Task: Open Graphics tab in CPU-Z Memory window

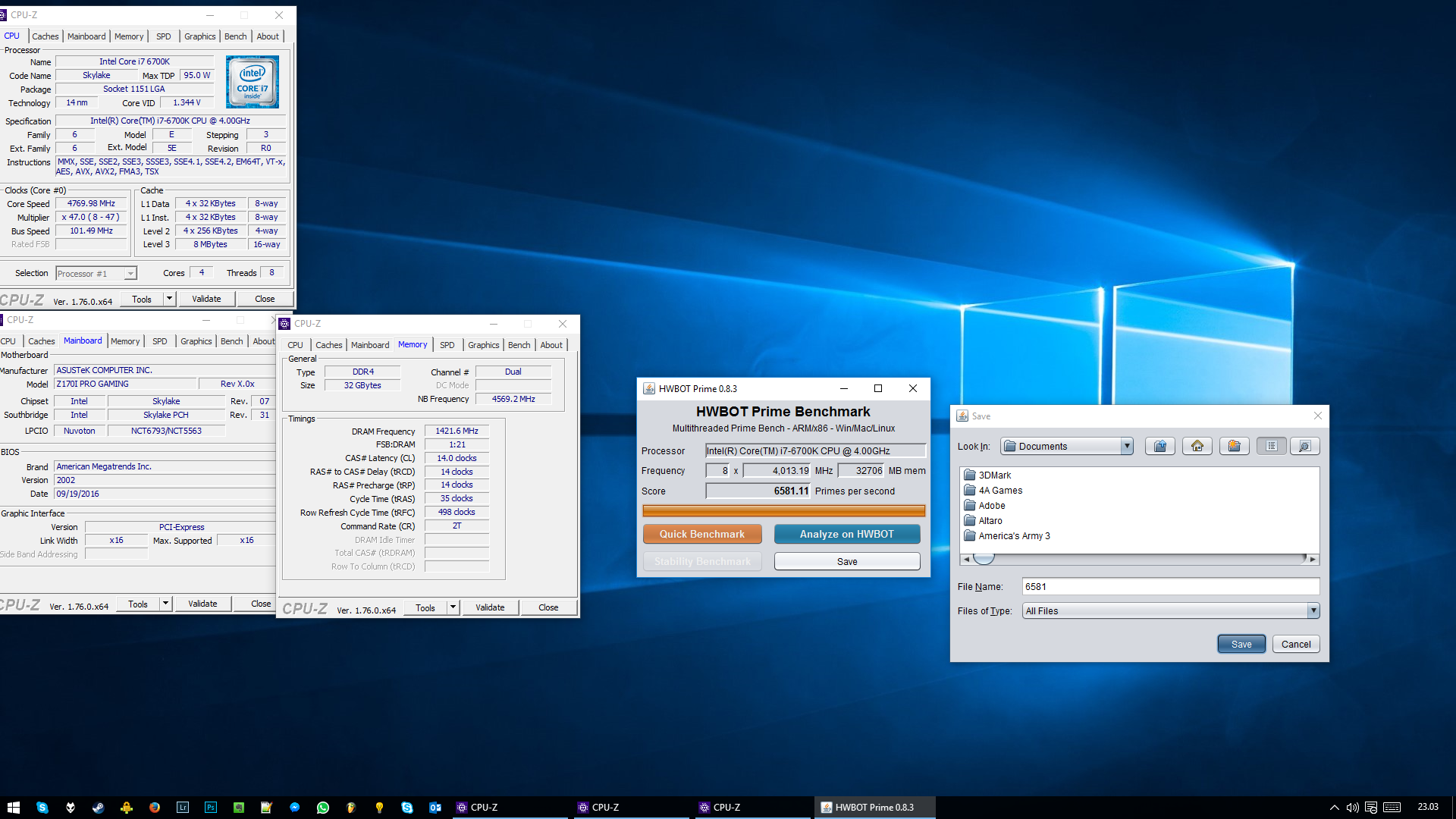Action: 484,345
